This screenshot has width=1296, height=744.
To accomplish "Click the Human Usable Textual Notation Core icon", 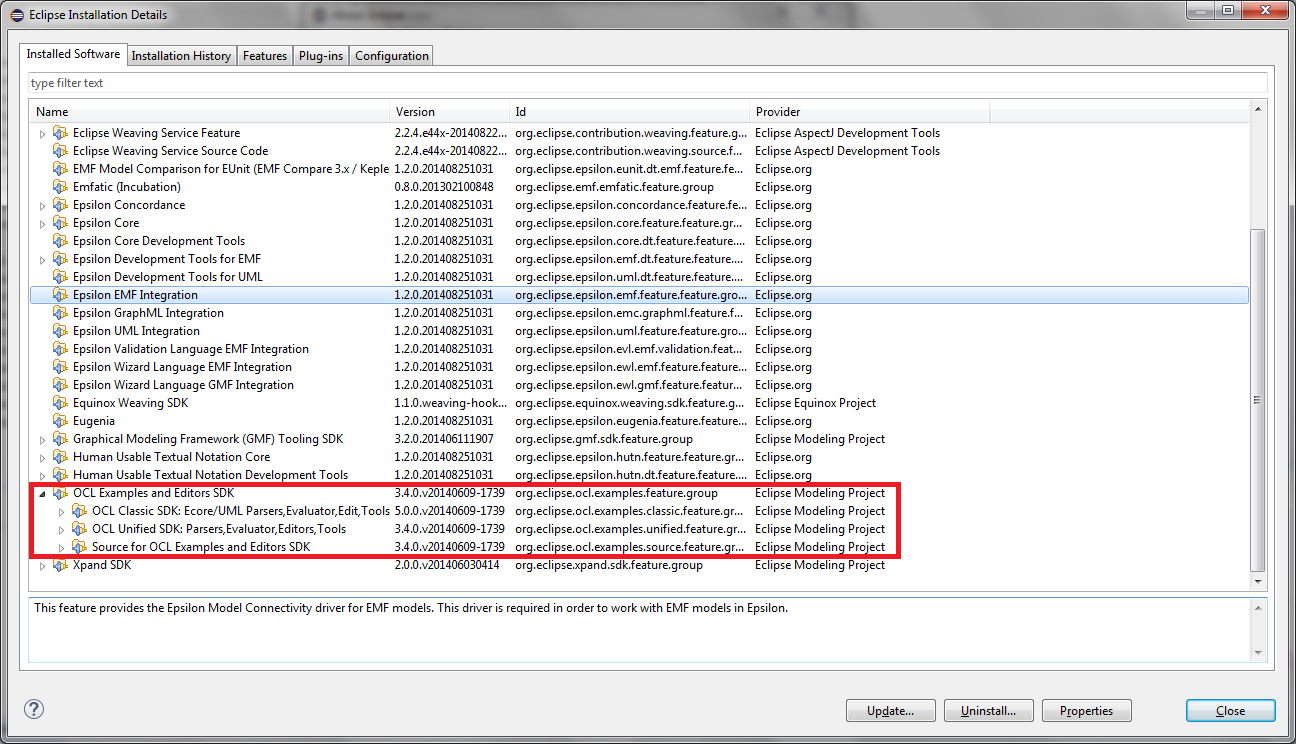I will coord(61,457).
